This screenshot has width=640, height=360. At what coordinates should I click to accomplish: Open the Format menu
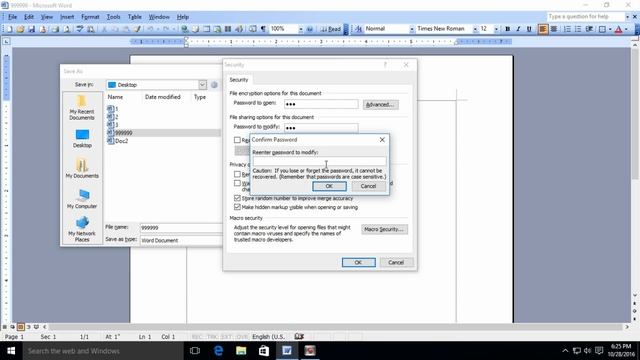90,17
